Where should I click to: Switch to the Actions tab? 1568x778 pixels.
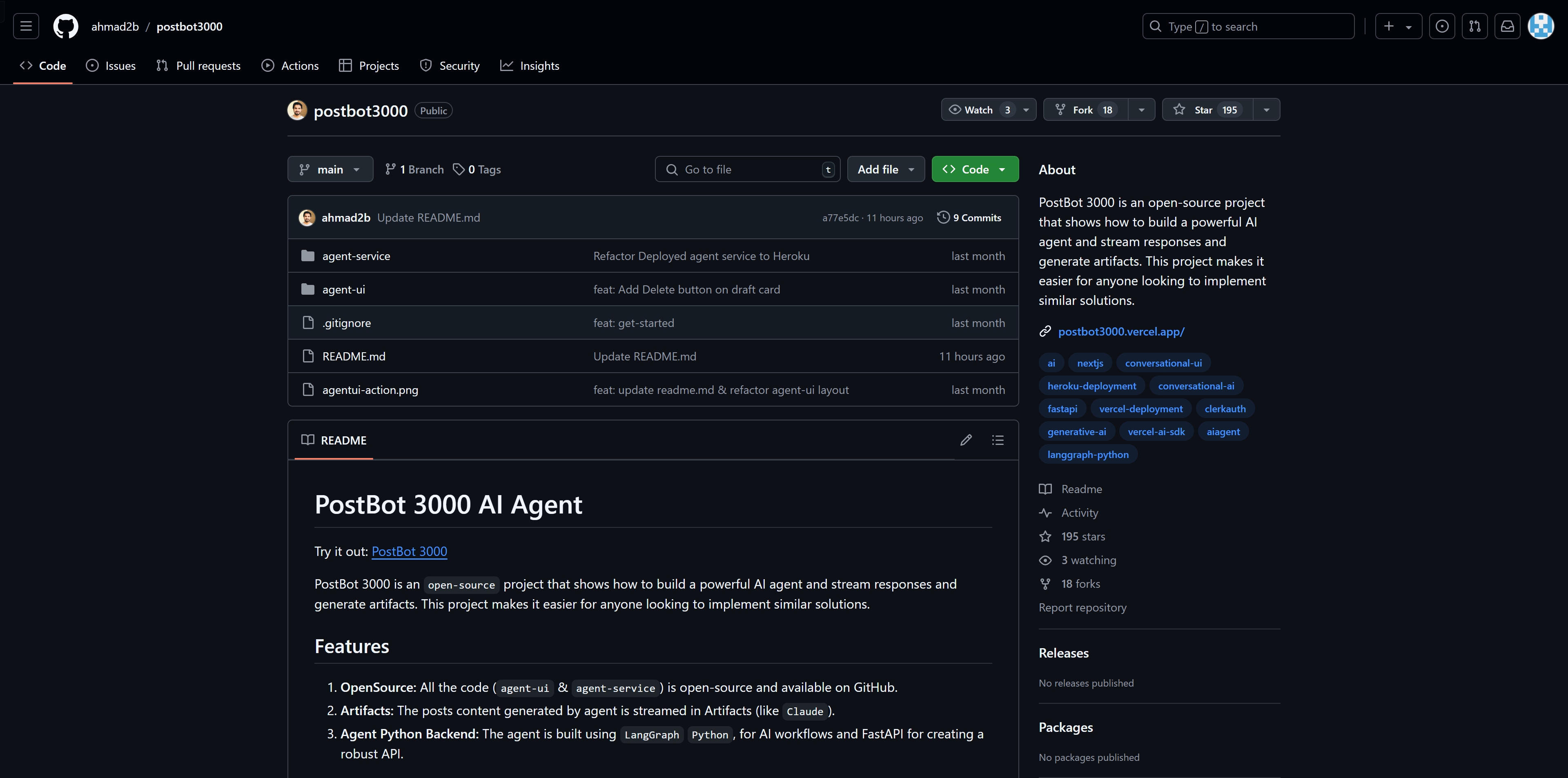(290, 66)
